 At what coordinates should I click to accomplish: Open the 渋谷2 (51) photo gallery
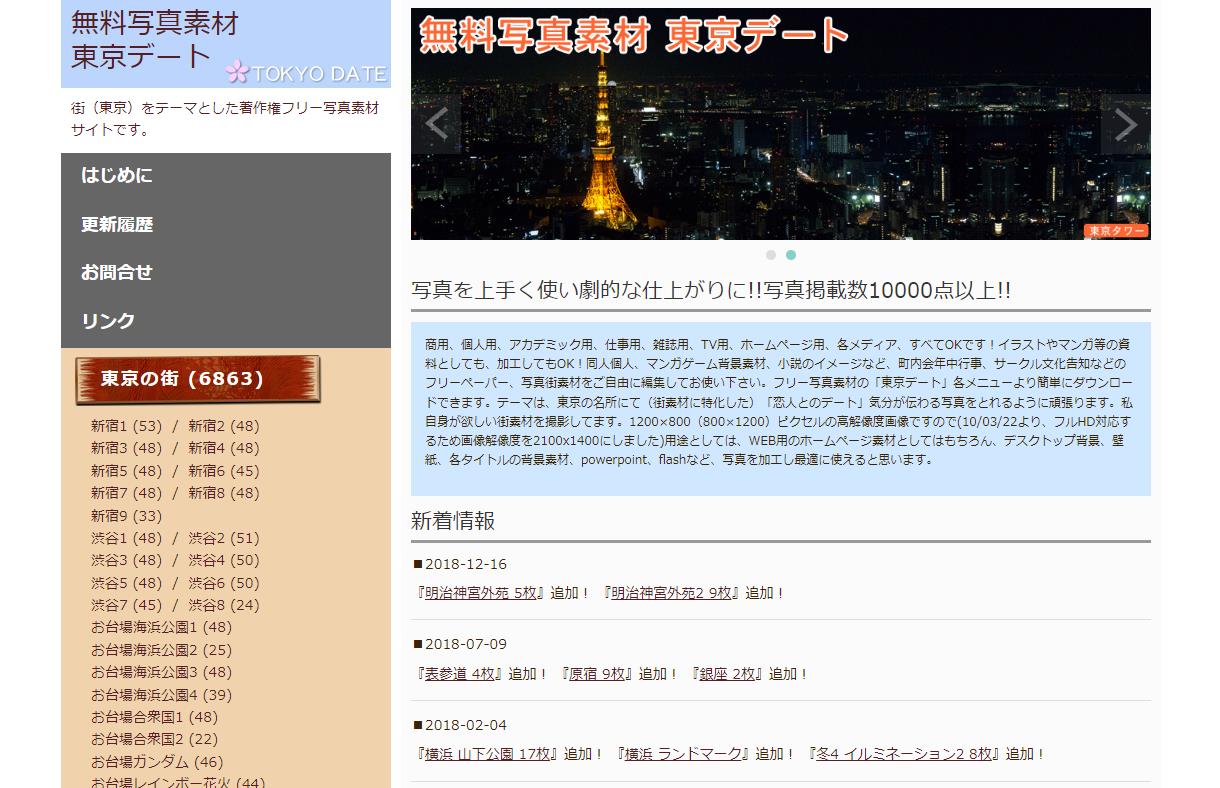coord(223,538)
